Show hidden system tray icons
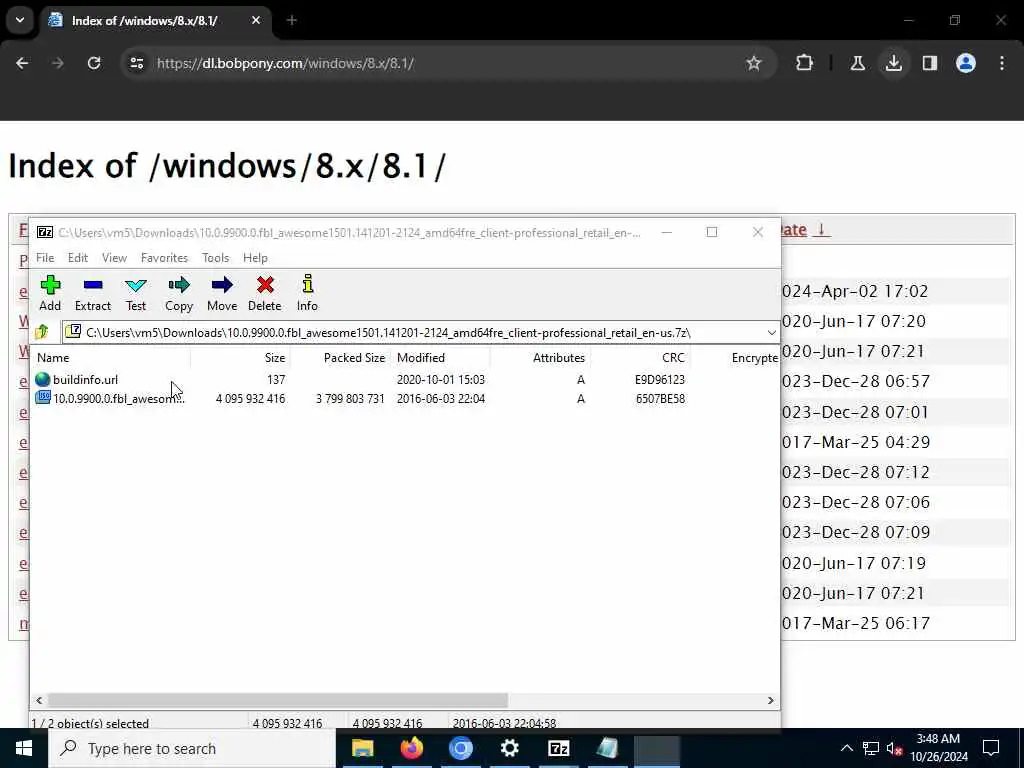The height and width of the screenshot is (768, 1024). 846,748
